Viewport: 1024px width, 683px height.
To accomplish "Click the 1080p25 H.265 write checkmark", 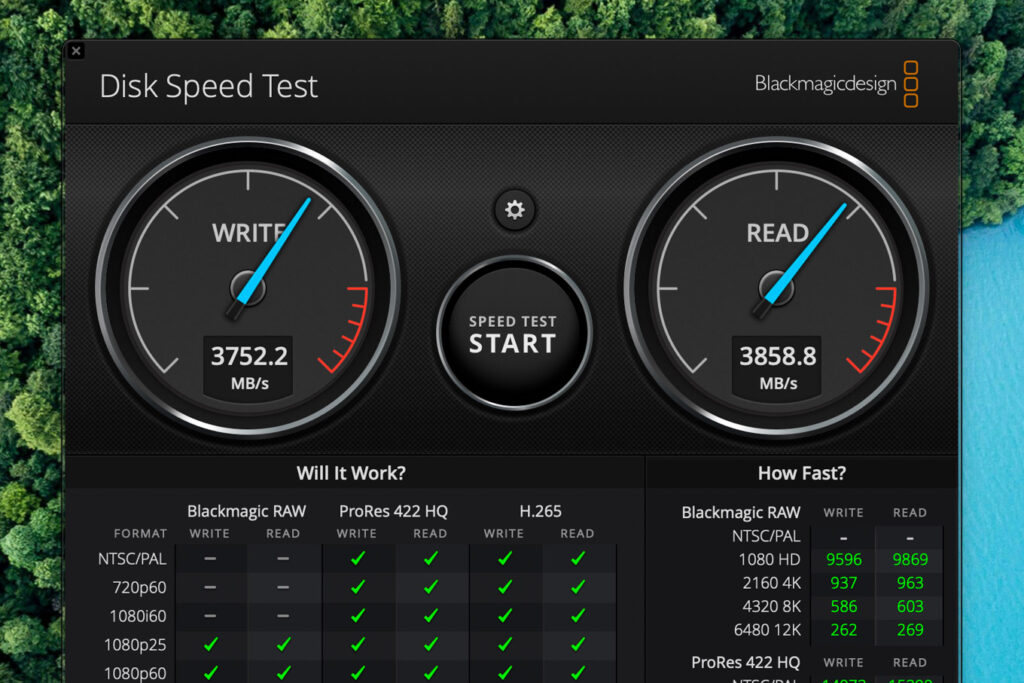I will tap(504, 644).
